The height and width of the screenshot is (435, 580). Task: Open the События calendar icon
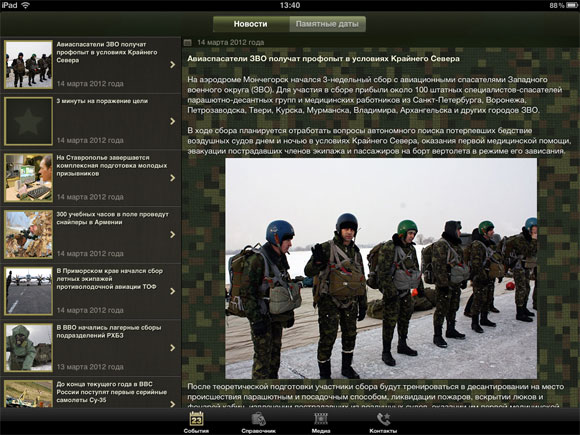coord(196,419)
